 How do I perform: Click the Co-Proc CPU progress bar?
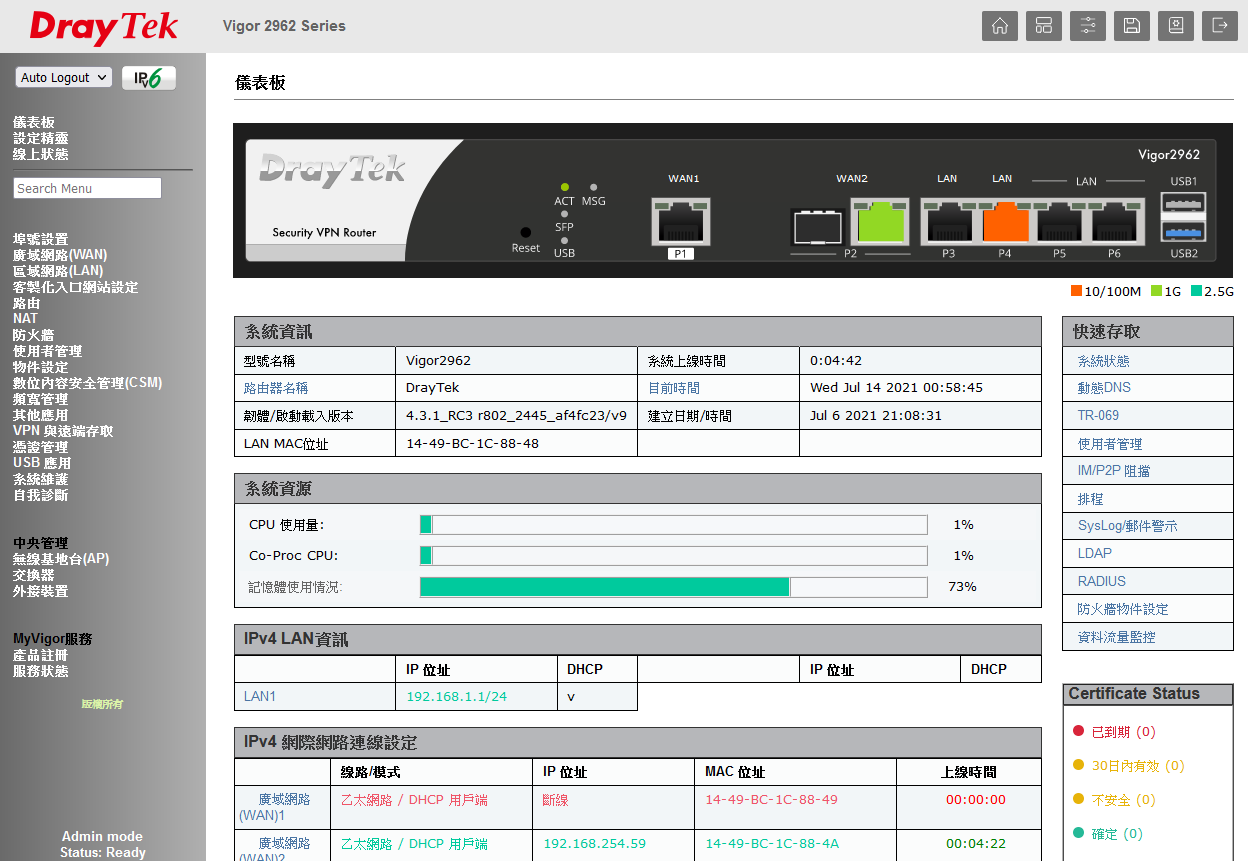674,555
